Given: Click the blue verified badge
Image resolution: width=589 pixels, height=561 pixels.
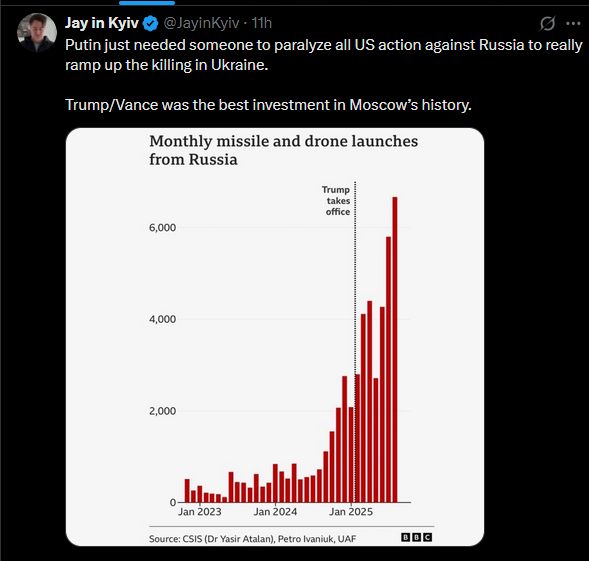Looking at the screenshot, I should tap(151, 24).
